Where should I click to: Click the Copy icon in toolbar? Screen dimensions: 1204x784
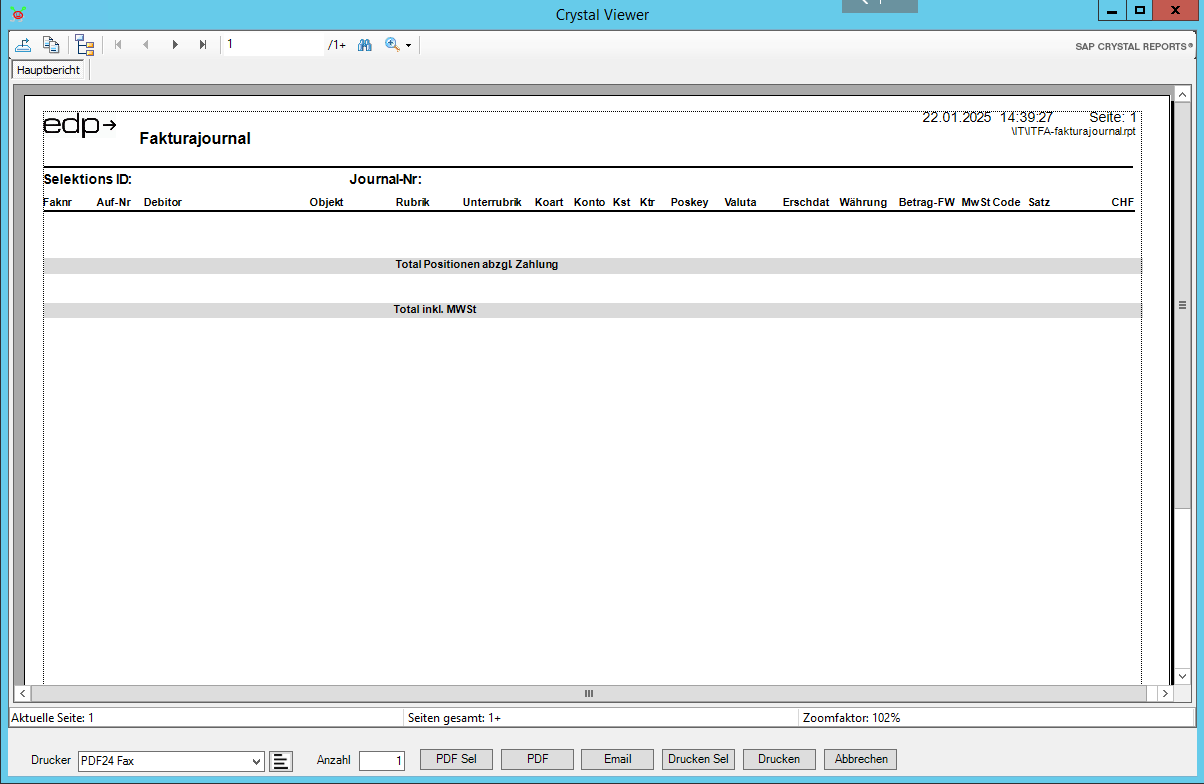tap(51, 45)
